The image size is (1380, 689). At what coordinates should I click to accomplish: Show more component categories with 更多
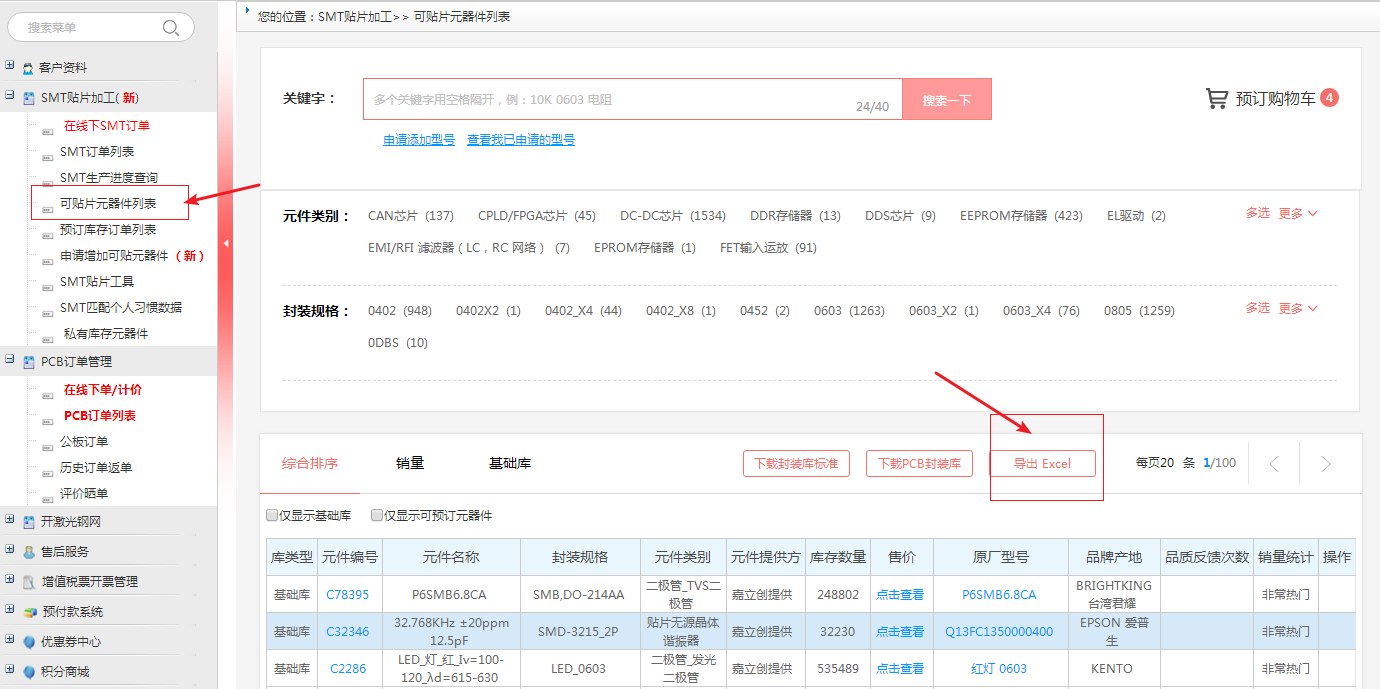[x=1298, y=214]
